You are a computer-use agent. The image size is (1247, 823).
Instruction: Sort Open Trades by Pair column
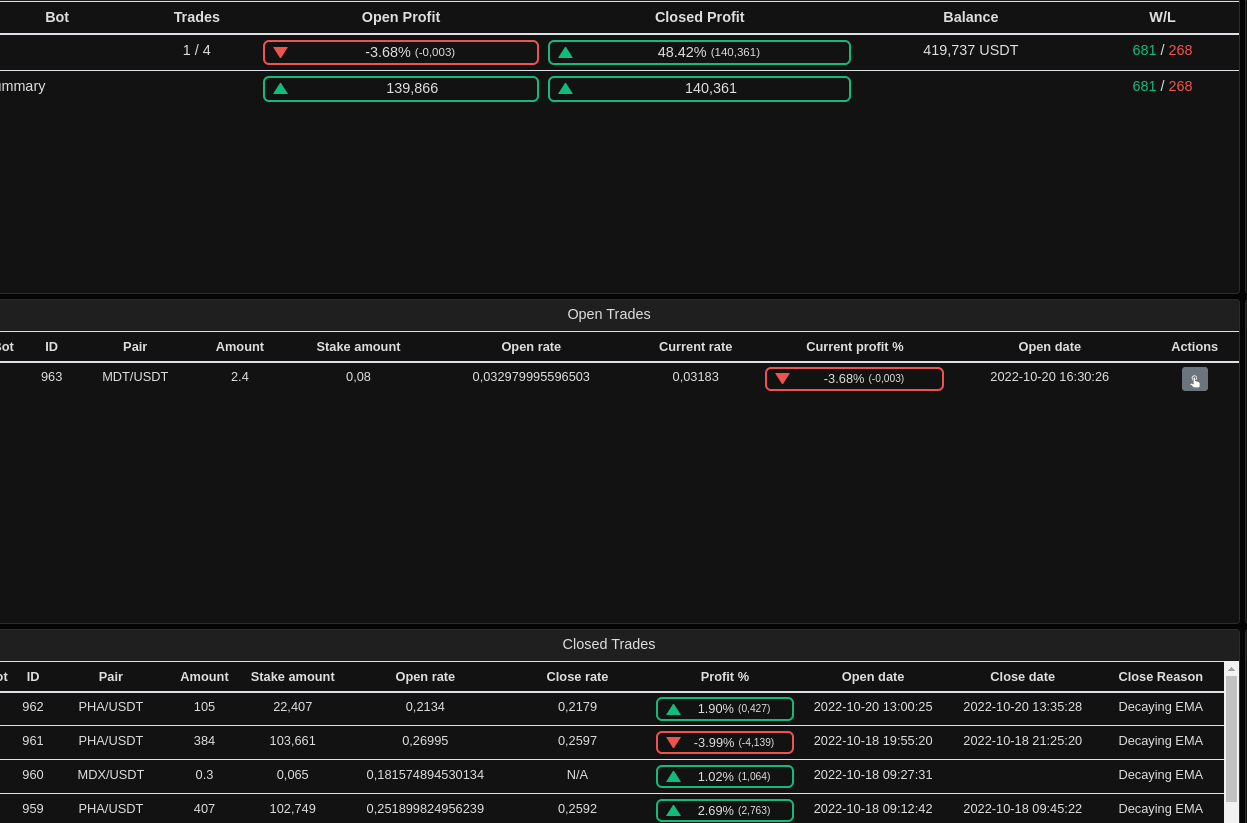[x=135, y=347]
